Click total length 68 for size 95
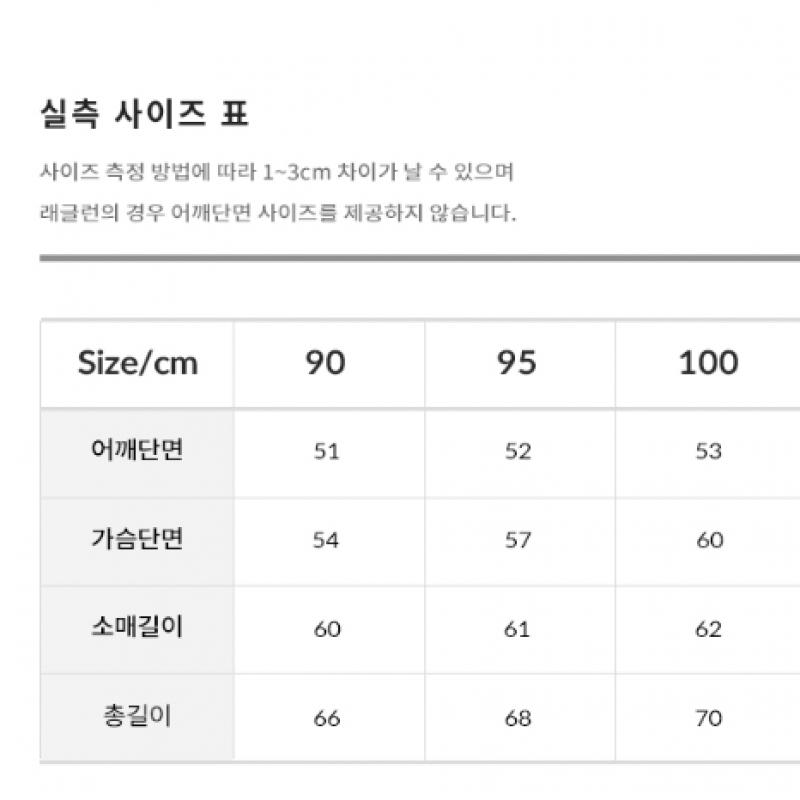This screenshot has width=800, height=800. tap(517, 718)
